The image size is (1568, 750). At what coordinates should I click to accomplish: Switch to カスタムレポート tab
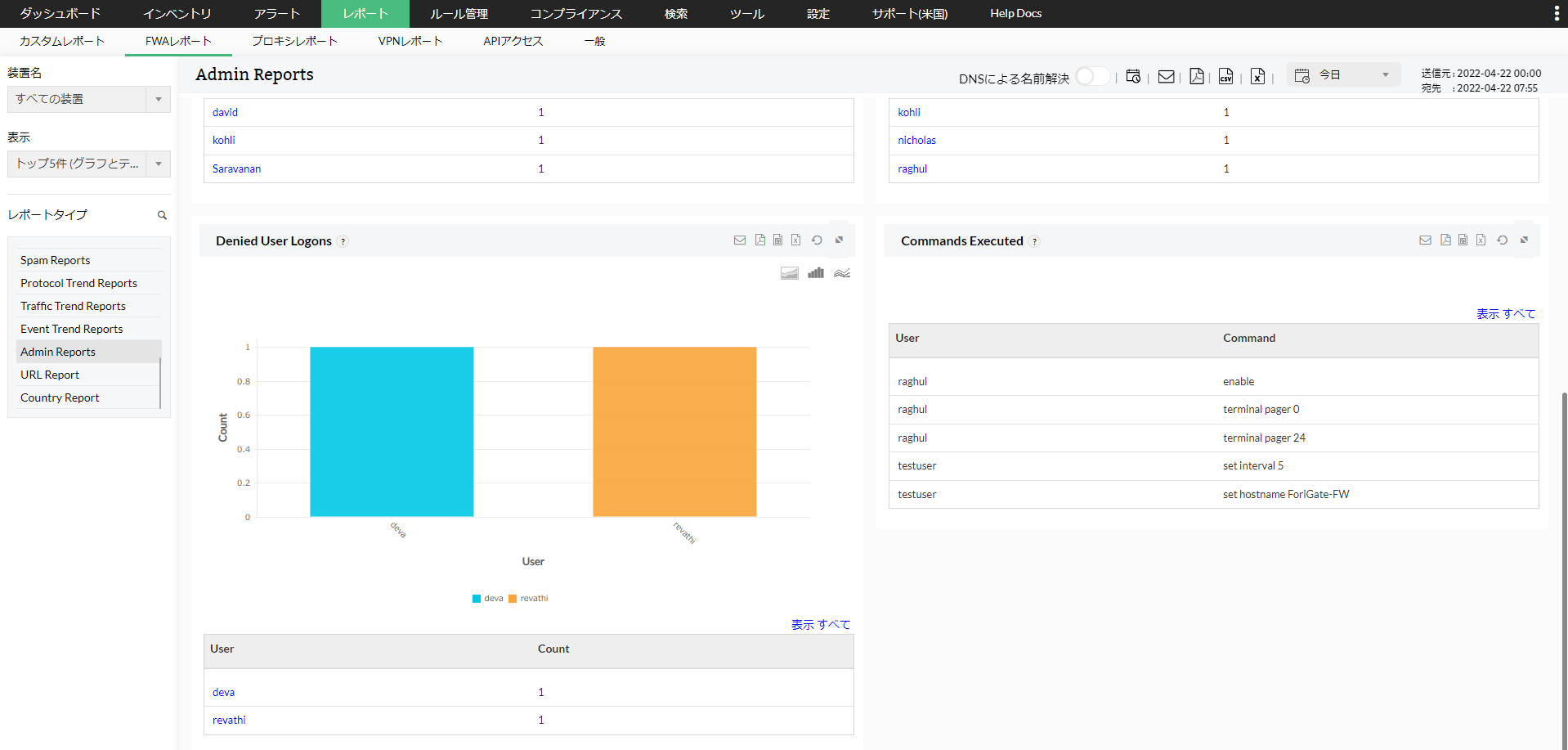tap(62, 41)
